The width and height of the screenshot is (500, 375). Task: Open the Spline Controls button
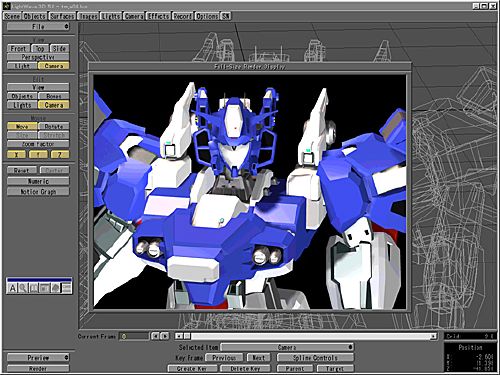(315, 358)
